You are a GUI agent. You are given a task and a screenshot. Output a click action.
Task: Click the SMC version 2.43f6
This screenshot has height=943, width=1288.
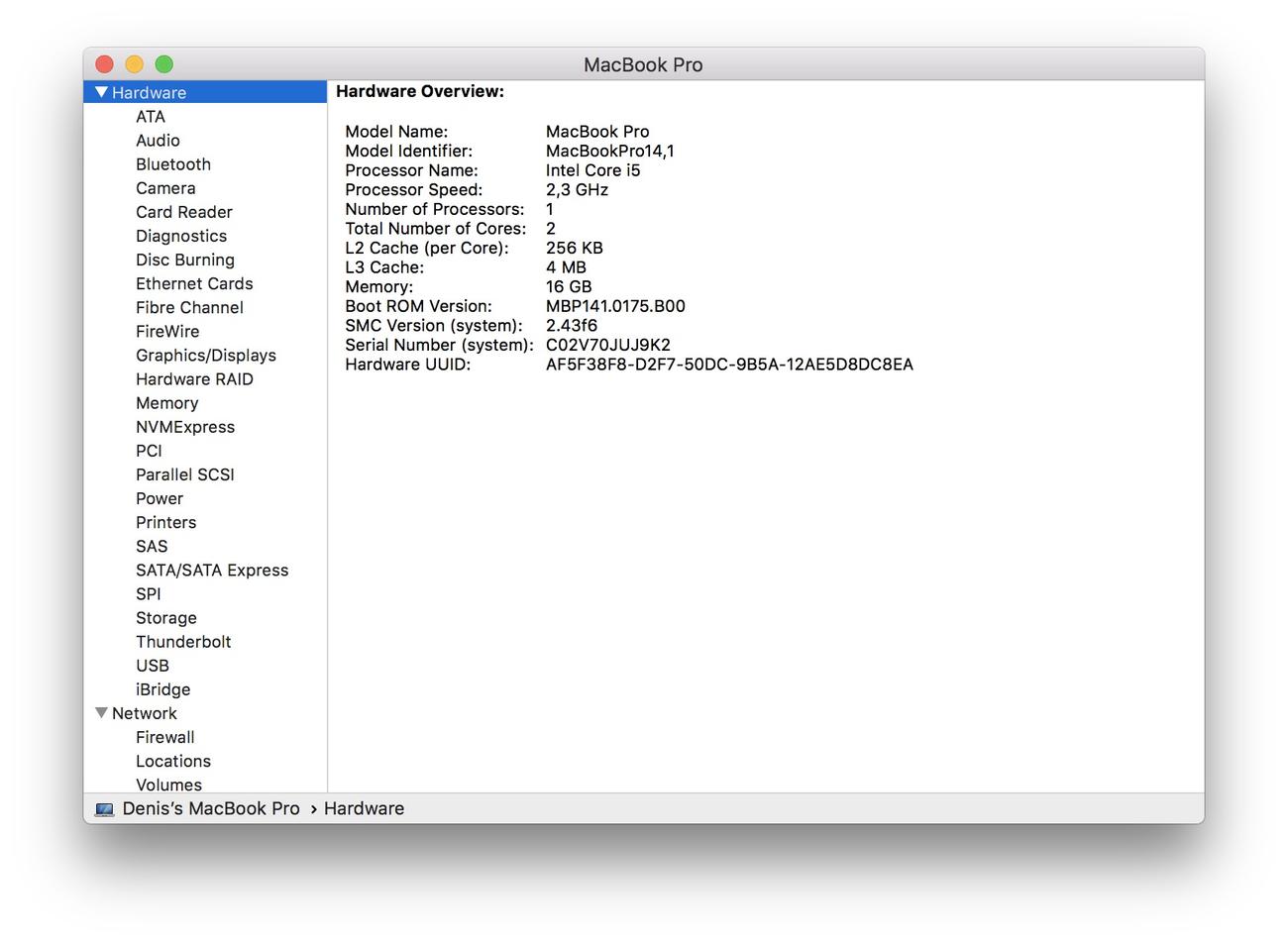[572, 325]
